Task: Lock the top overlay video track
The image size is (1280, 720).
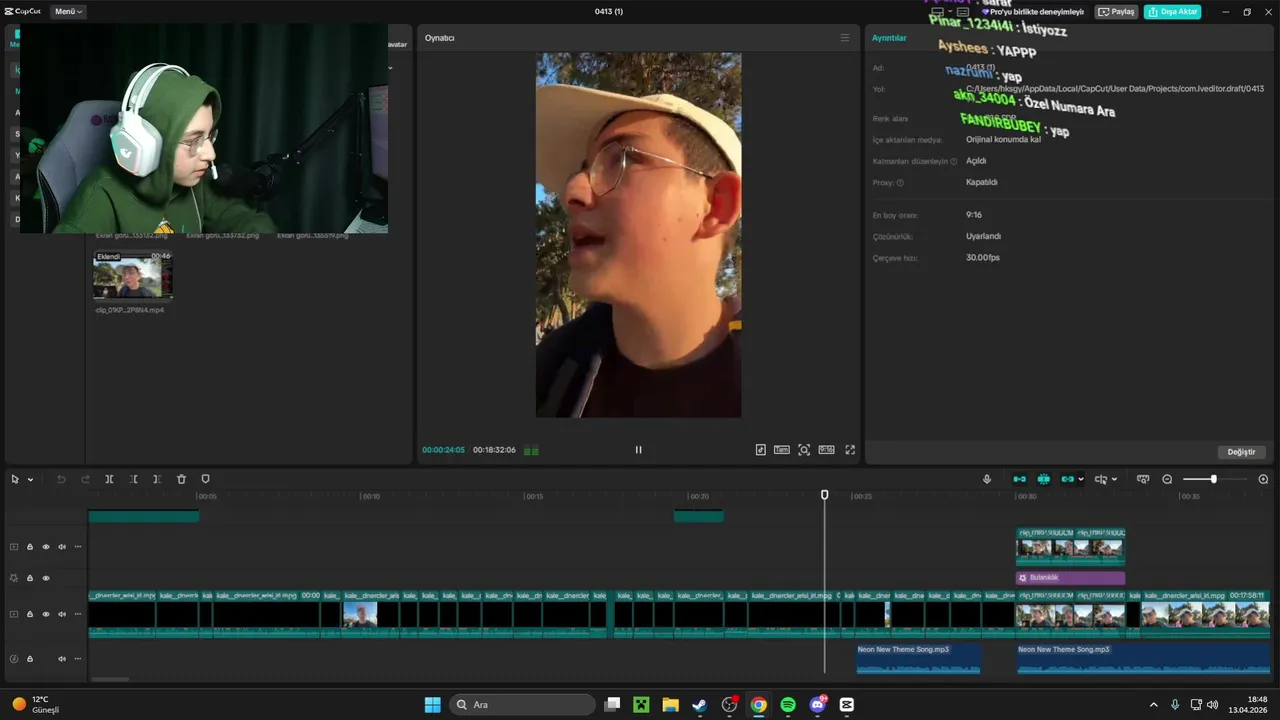Action: click(30, 547)
